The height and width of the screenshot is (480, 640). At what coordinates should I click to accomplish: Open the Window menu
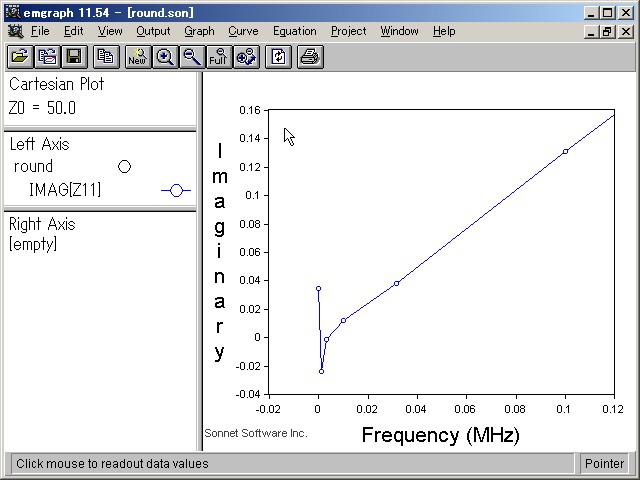[x=399, y=31]
